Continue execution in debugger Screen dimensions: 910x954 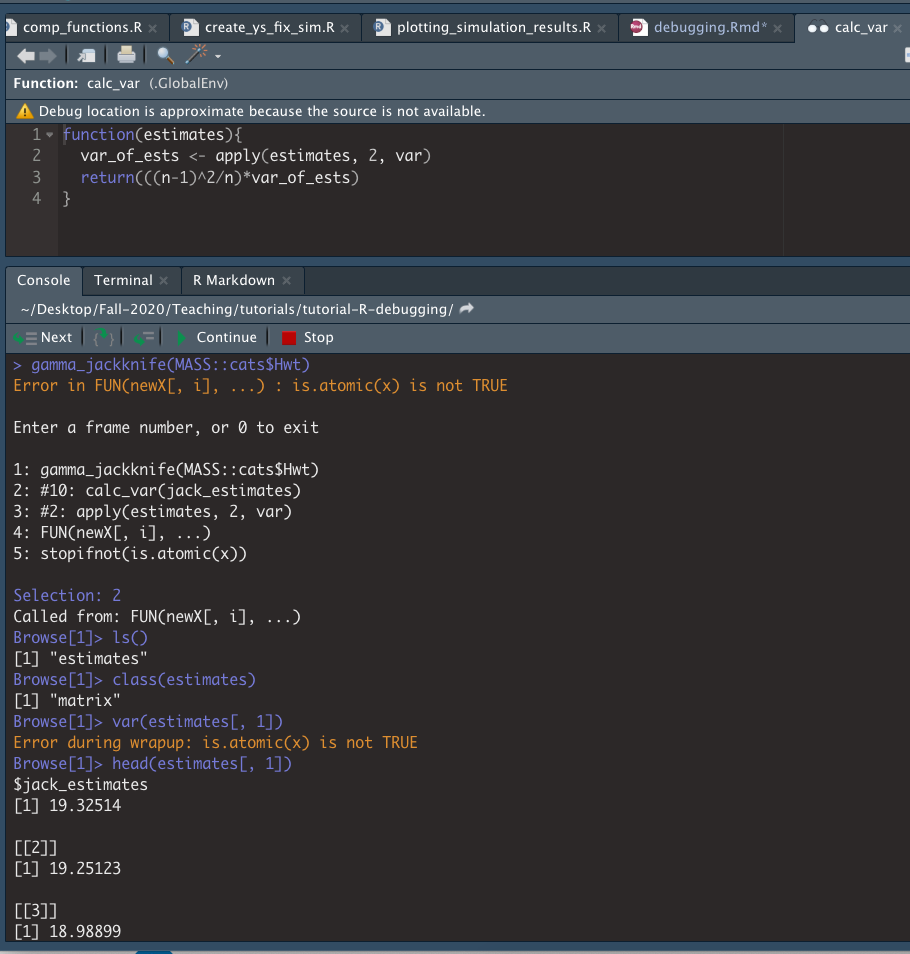coord(217,338)
